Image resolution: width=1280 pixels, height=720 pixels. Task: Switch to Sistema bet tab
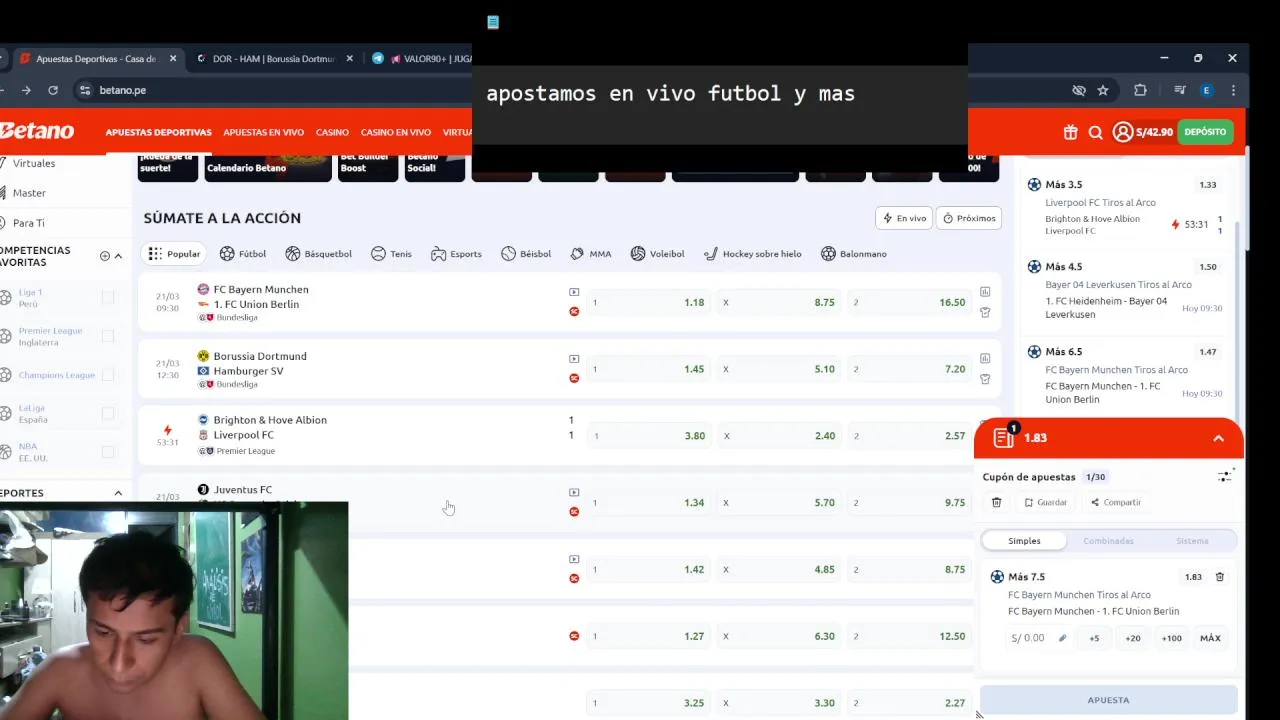pos(1192,541)
